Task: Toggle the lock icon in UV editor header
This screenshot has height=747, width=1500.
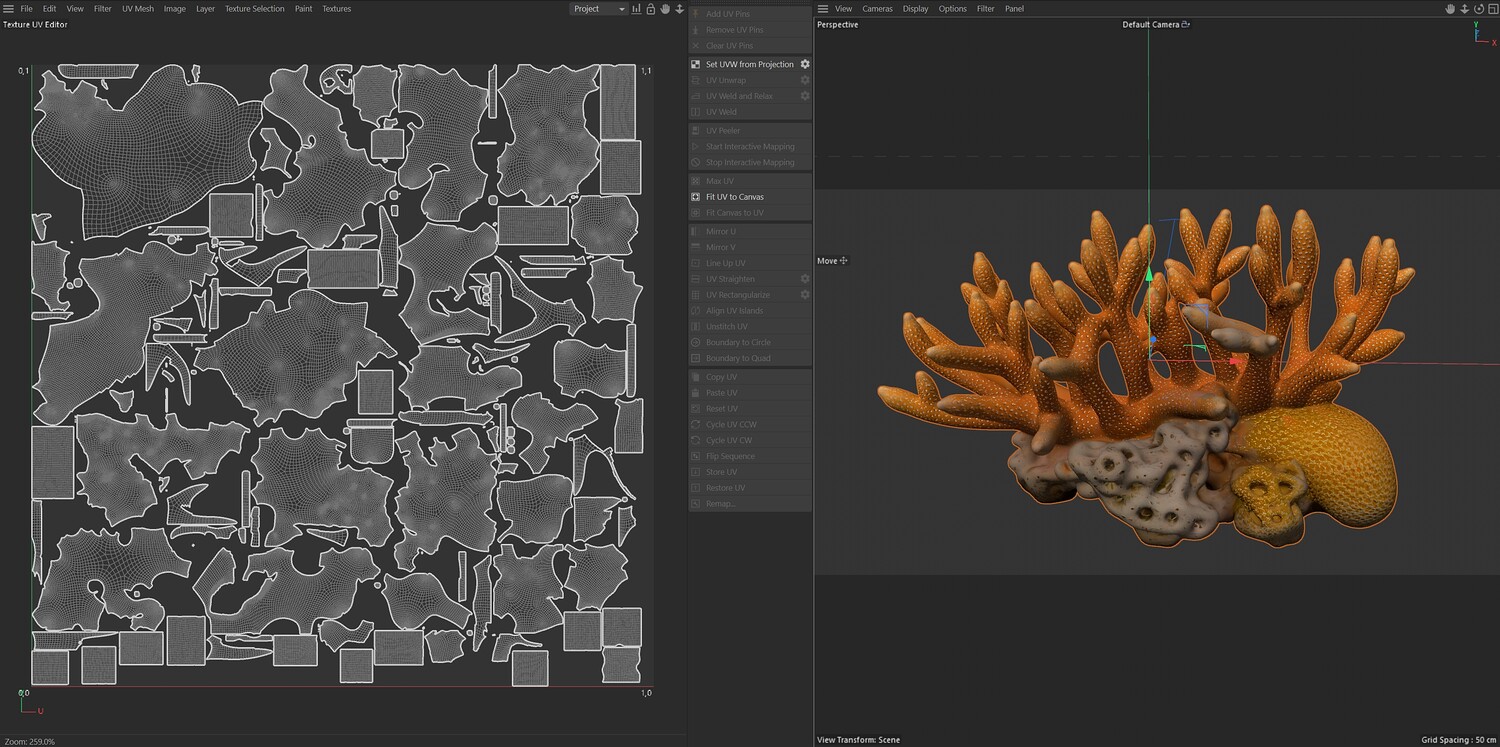Action: click(651, 9)
